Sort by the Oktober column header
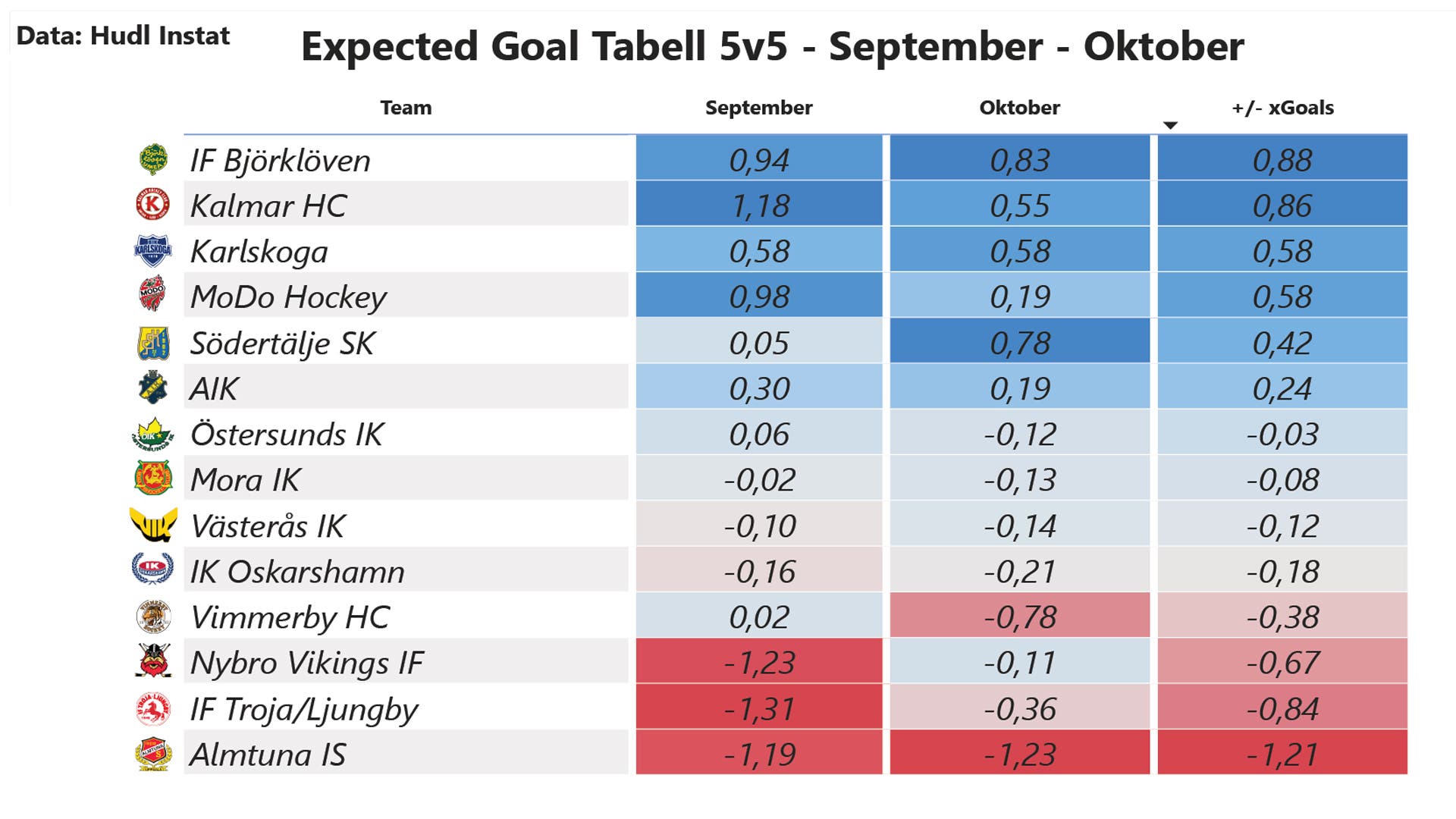The width and height of the screenshot is (1456, 819). (x=1019, y=108)
